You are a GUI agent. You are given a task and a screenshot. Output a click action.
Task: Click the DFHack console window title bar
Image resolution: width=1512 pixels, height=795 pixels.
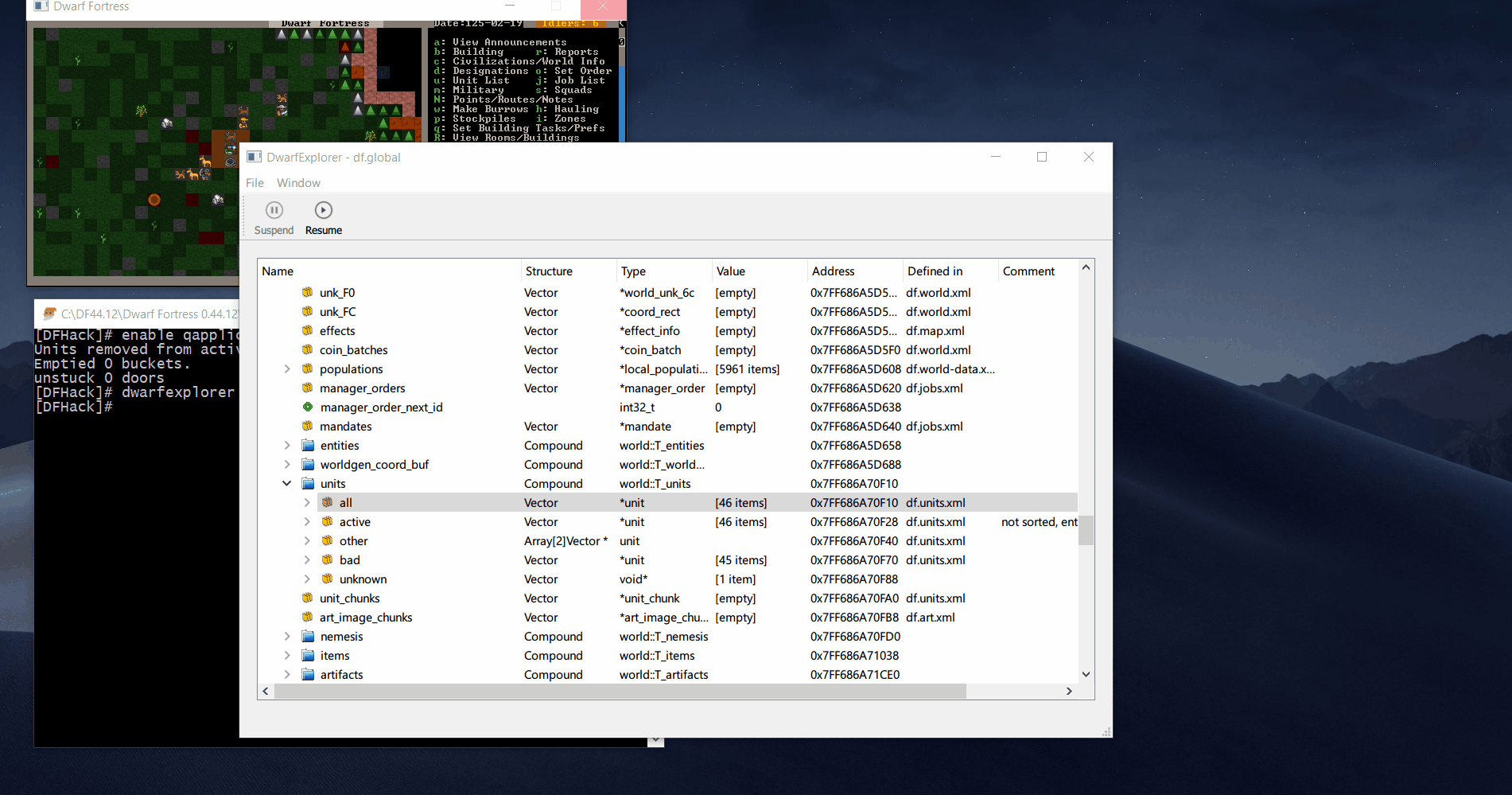point(137,314)
